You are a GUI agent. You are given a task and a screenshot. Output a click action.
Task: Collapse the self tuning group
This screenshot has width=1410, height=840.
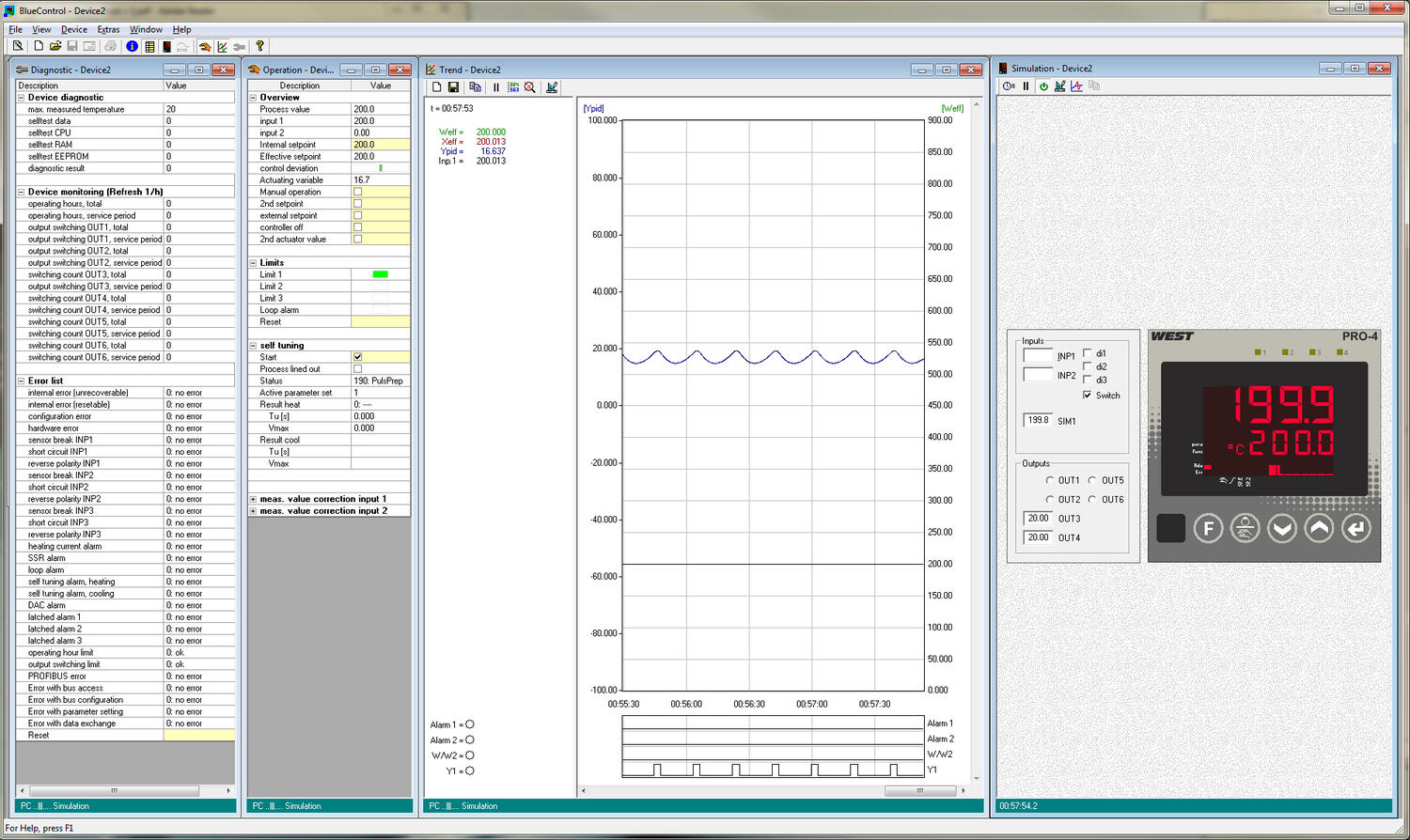point(253,346)
